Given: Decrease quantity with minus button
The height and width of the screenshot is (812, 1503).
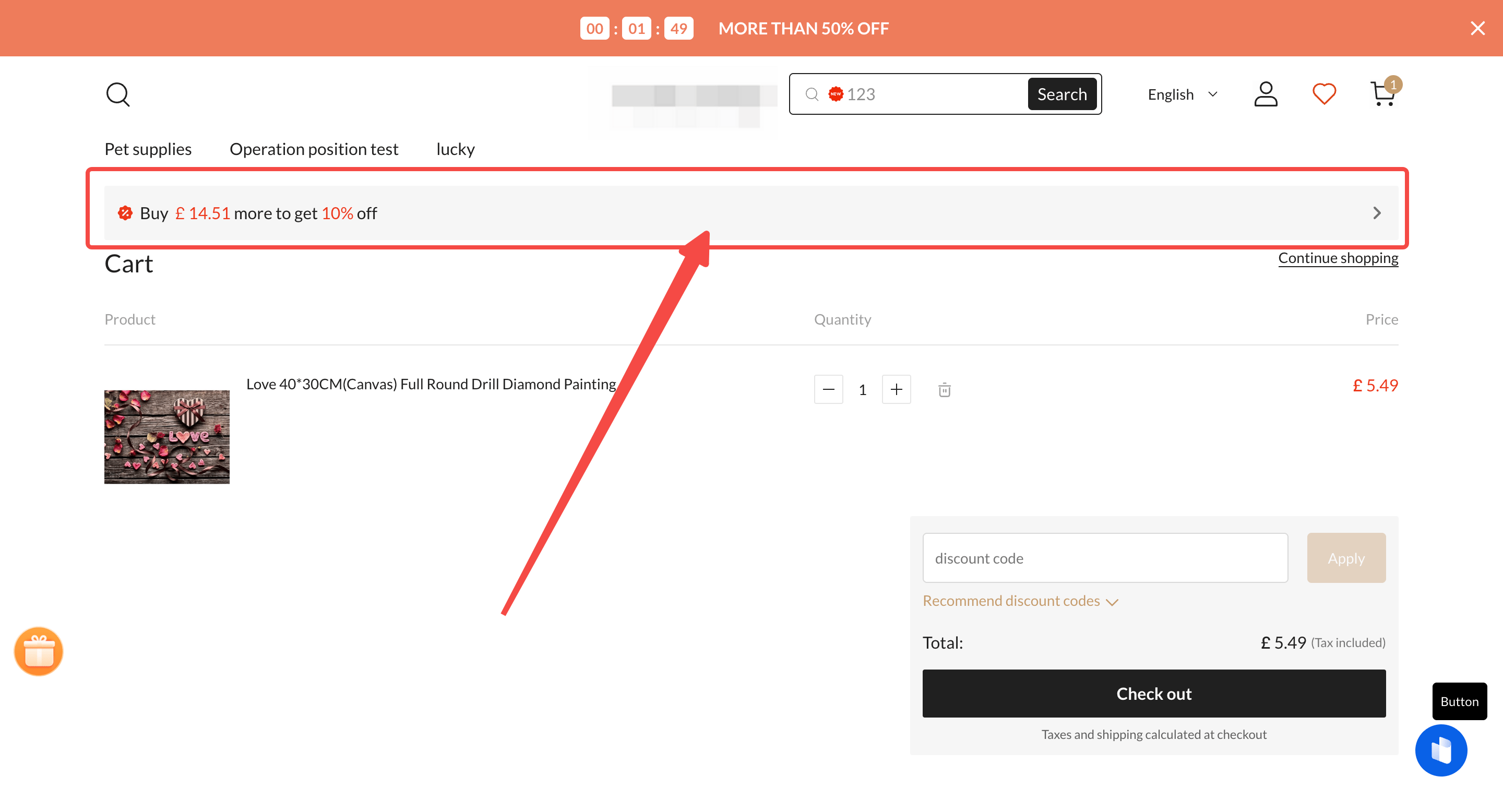Looking at the screenshot, I should pos(828,389).
